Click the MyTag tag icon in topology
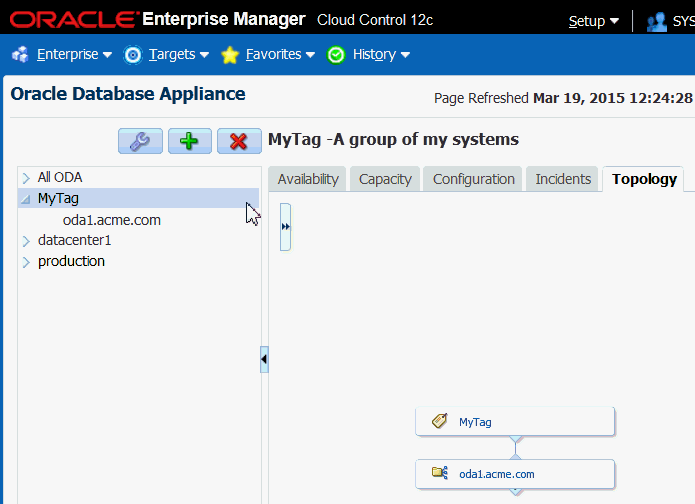The width and height of the screenshot is (695, 504). coord(440,421)
